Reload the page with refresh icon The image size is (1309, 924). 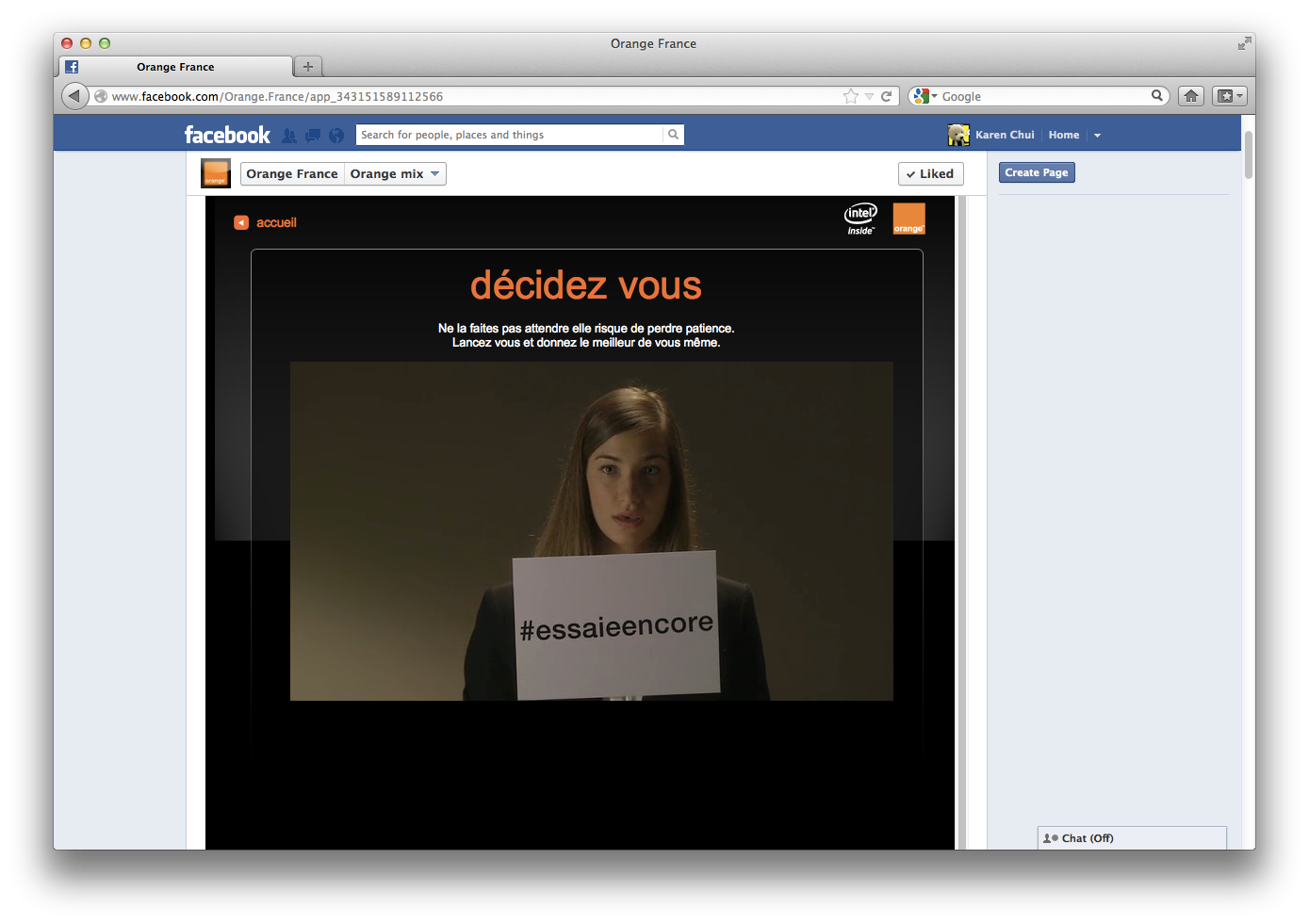886,96
